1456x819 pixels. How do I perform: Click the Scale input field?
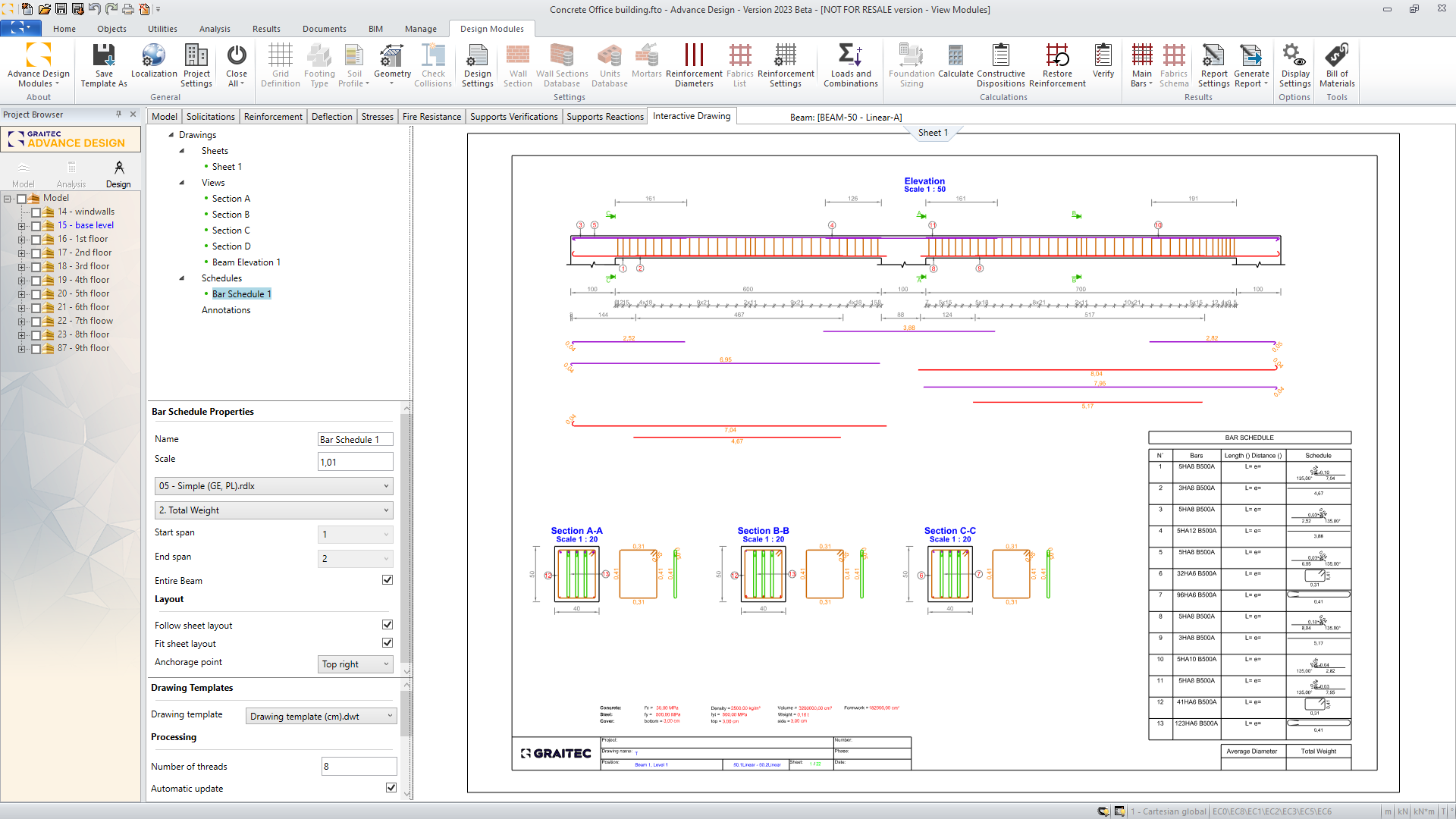[x=355, y=462]
